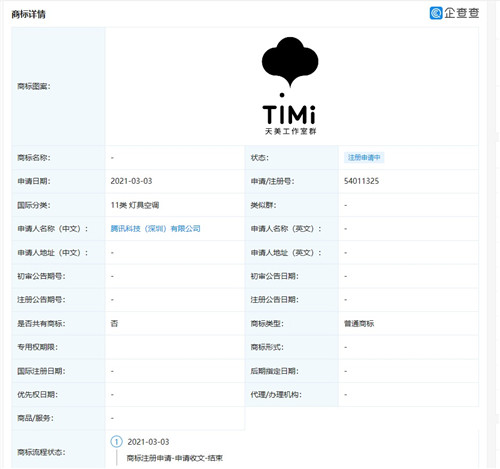This screenshot has width=500, height=469.
Task: Select the 11类 灯具空调 classification text
Action: pos(135,205)
